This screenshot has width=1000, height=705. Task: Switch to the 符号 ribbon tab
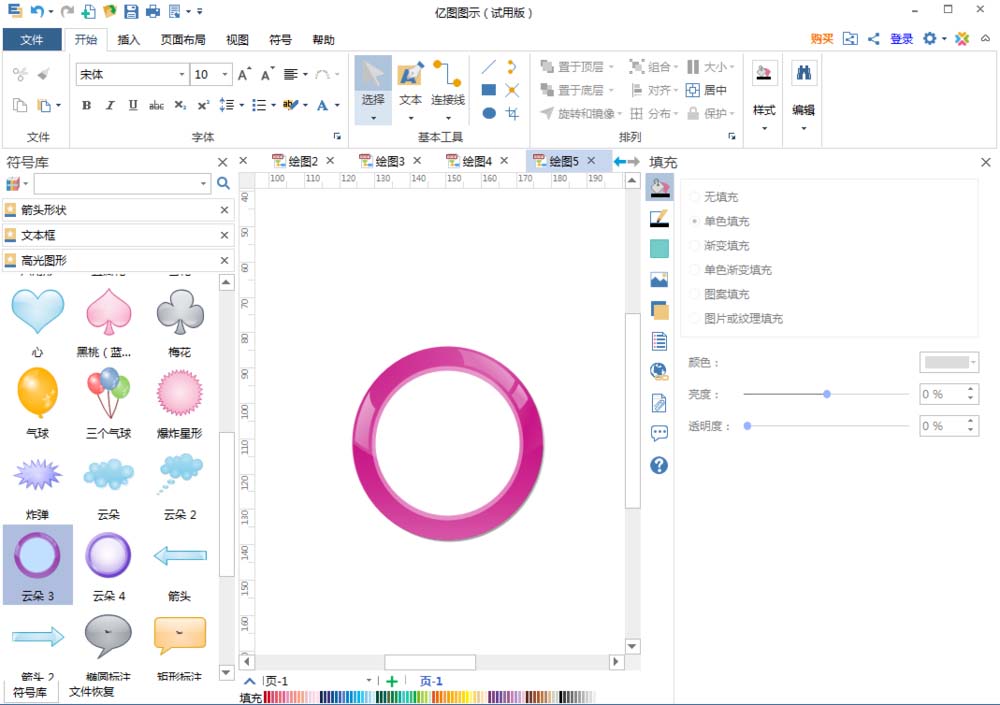(280, 40)
